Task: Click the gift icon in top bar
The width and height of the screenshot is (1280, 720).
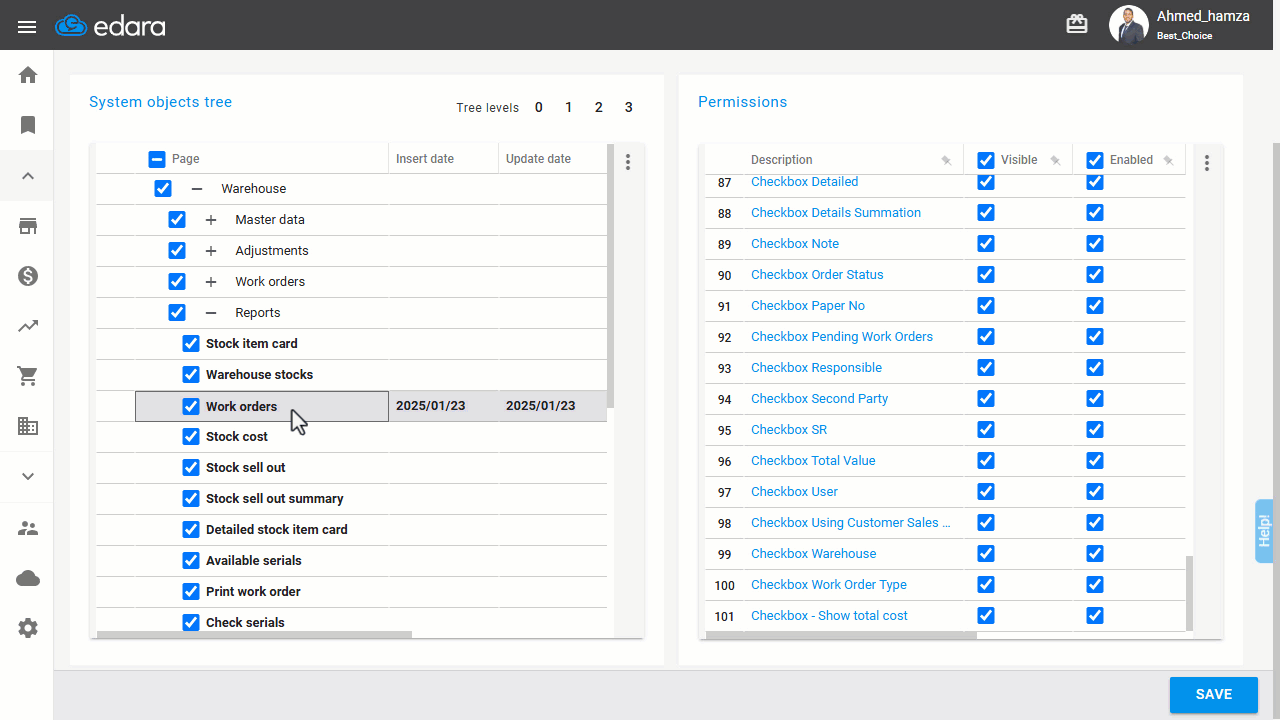Action: (1077, 24)
